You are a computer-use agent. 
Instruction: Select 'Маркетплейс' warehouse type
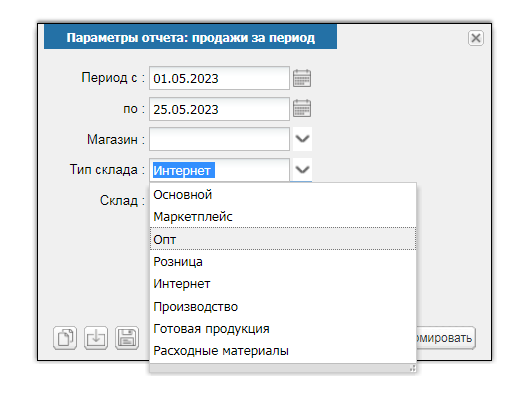pos(283,217)
